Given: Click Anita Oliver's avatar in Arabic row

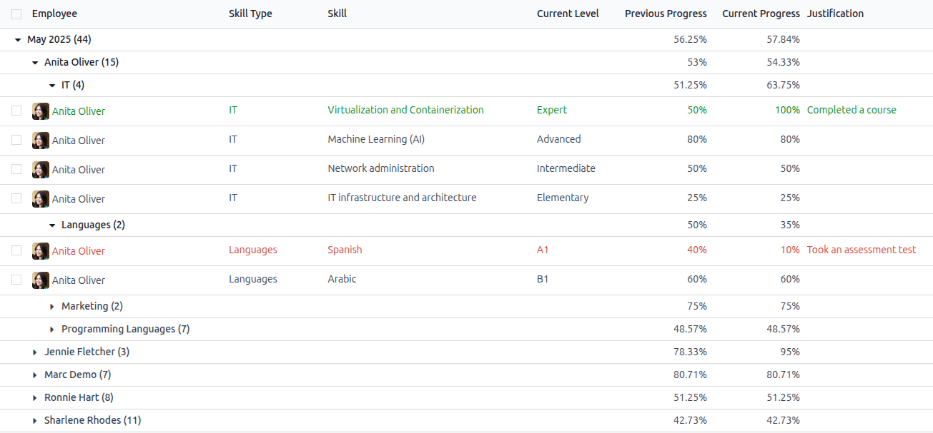Looking at the screenshot, I should coord(40,280).
